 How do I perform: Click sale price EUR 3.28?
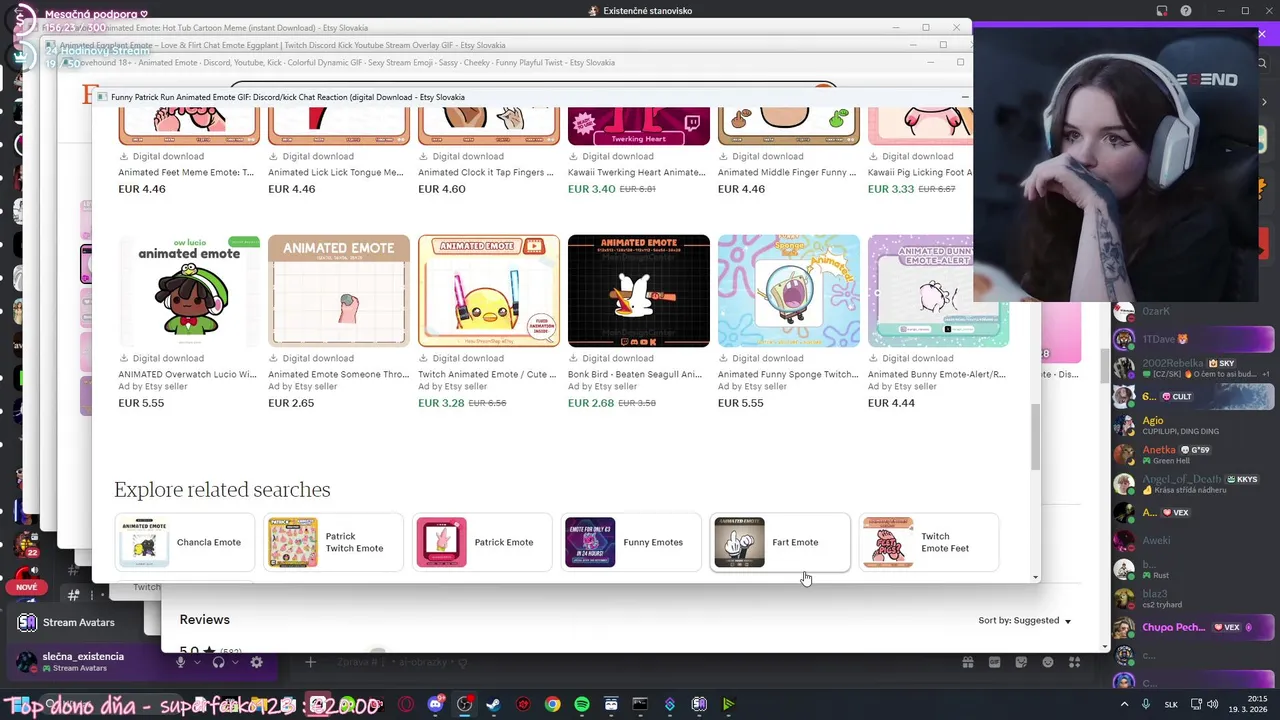pos(441,403)
